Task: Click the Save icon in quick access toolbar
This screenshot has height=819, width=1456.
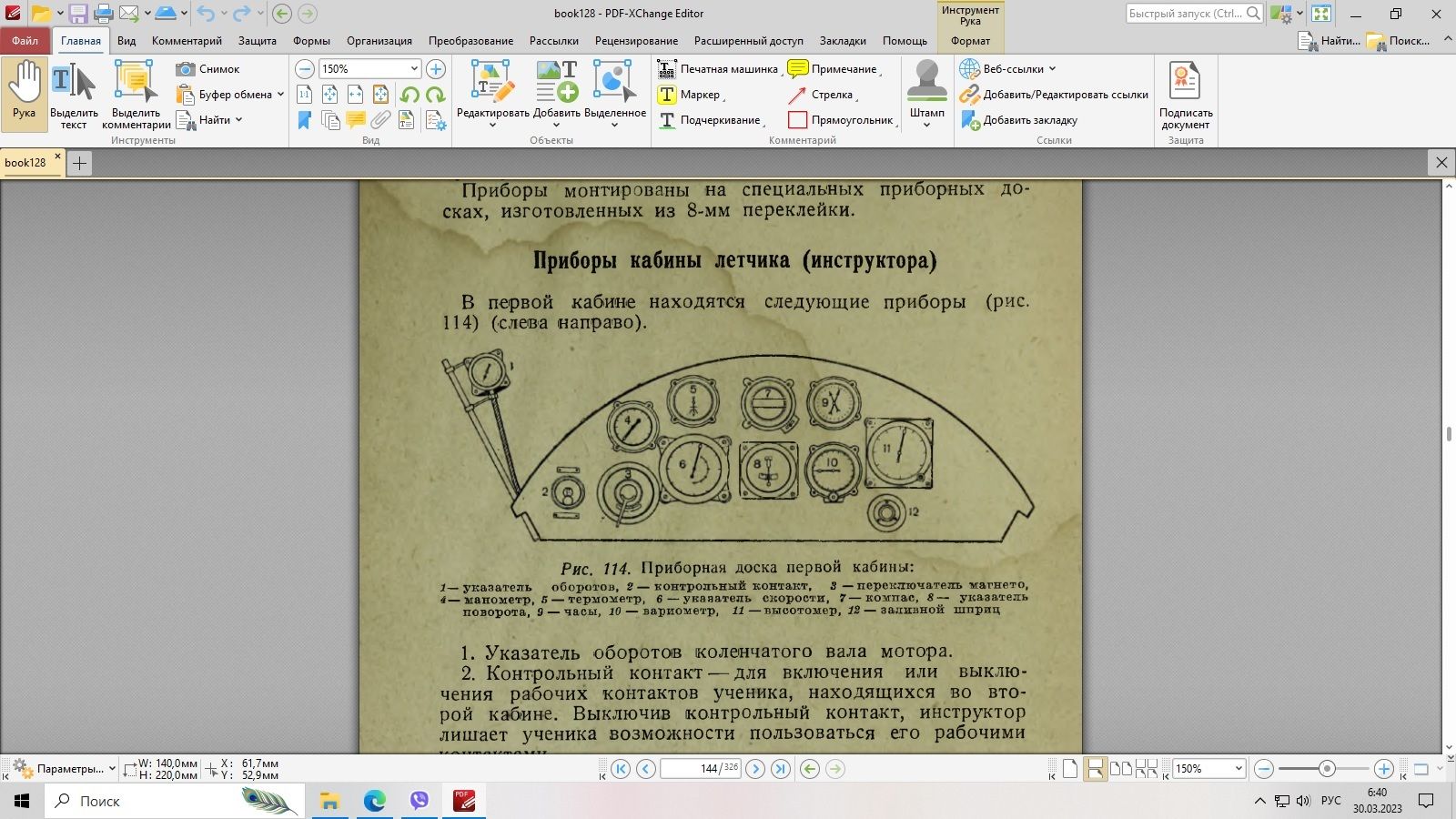Action: click(x=78, y=14)
